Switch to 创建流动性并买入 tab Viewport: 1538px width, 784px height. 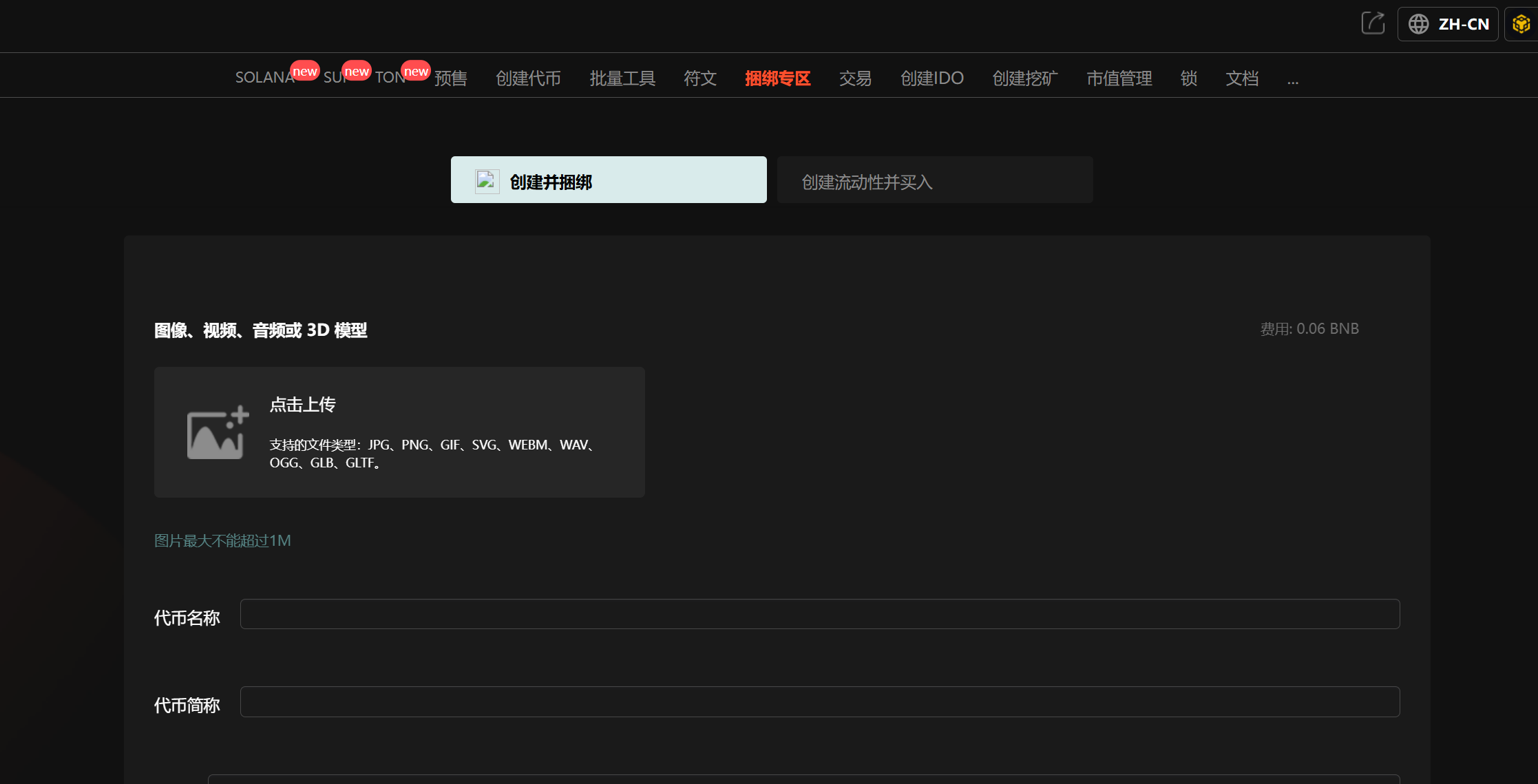coord(934,180)
